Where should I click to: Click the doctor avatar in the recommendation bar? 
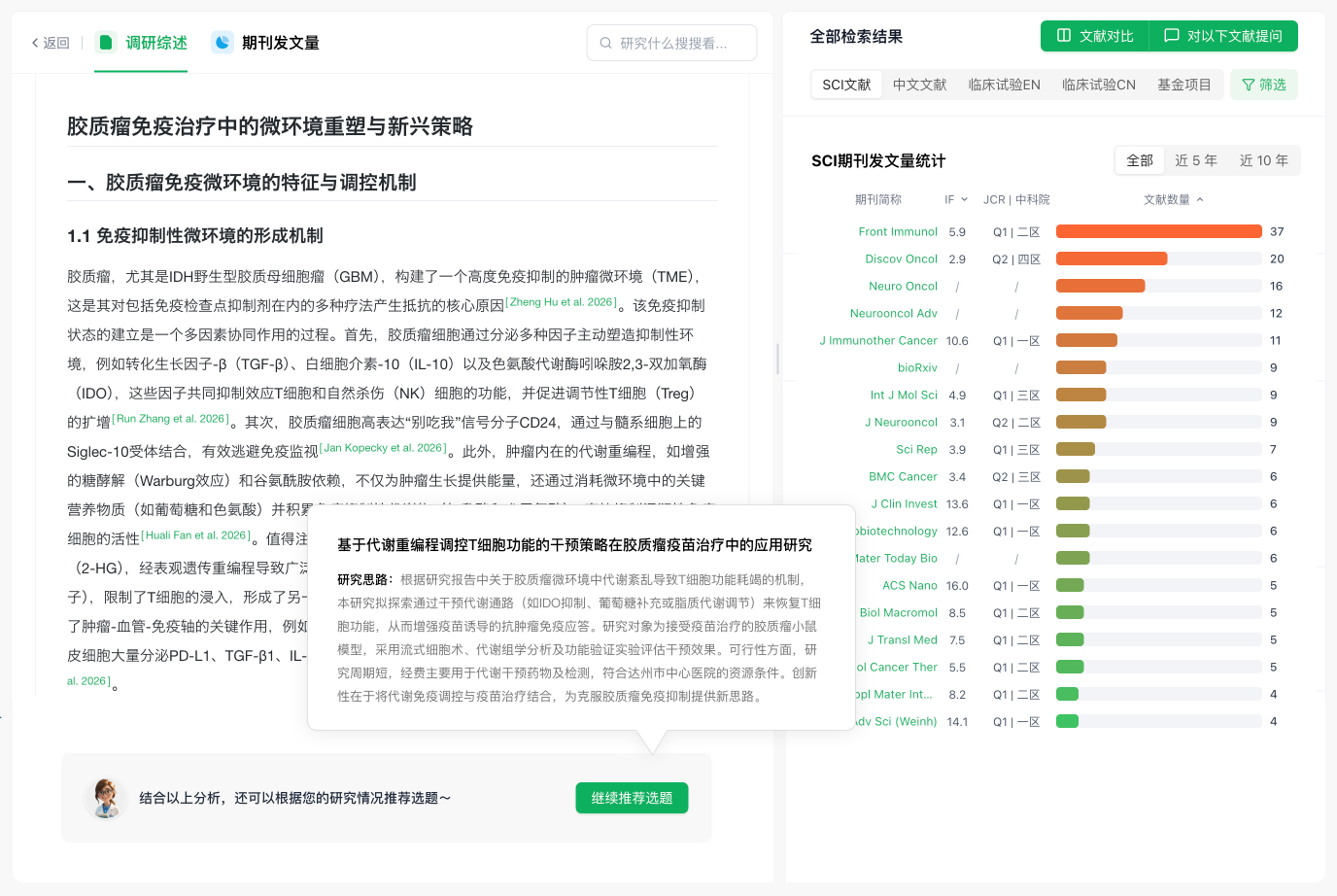105,798
